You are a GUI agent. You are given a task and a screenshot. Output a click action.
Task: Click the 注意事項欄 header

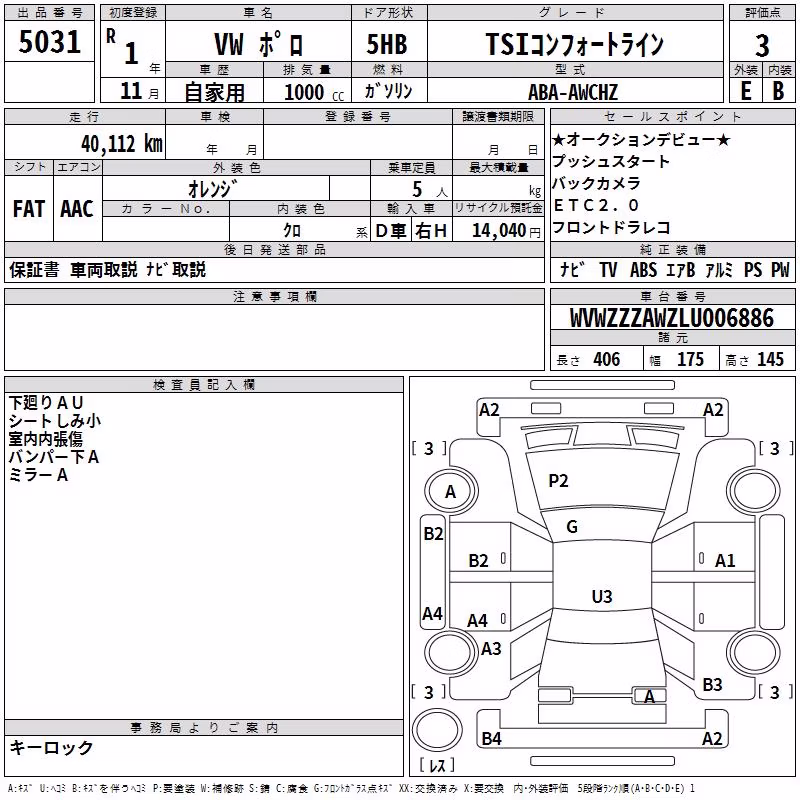[274, 296]
